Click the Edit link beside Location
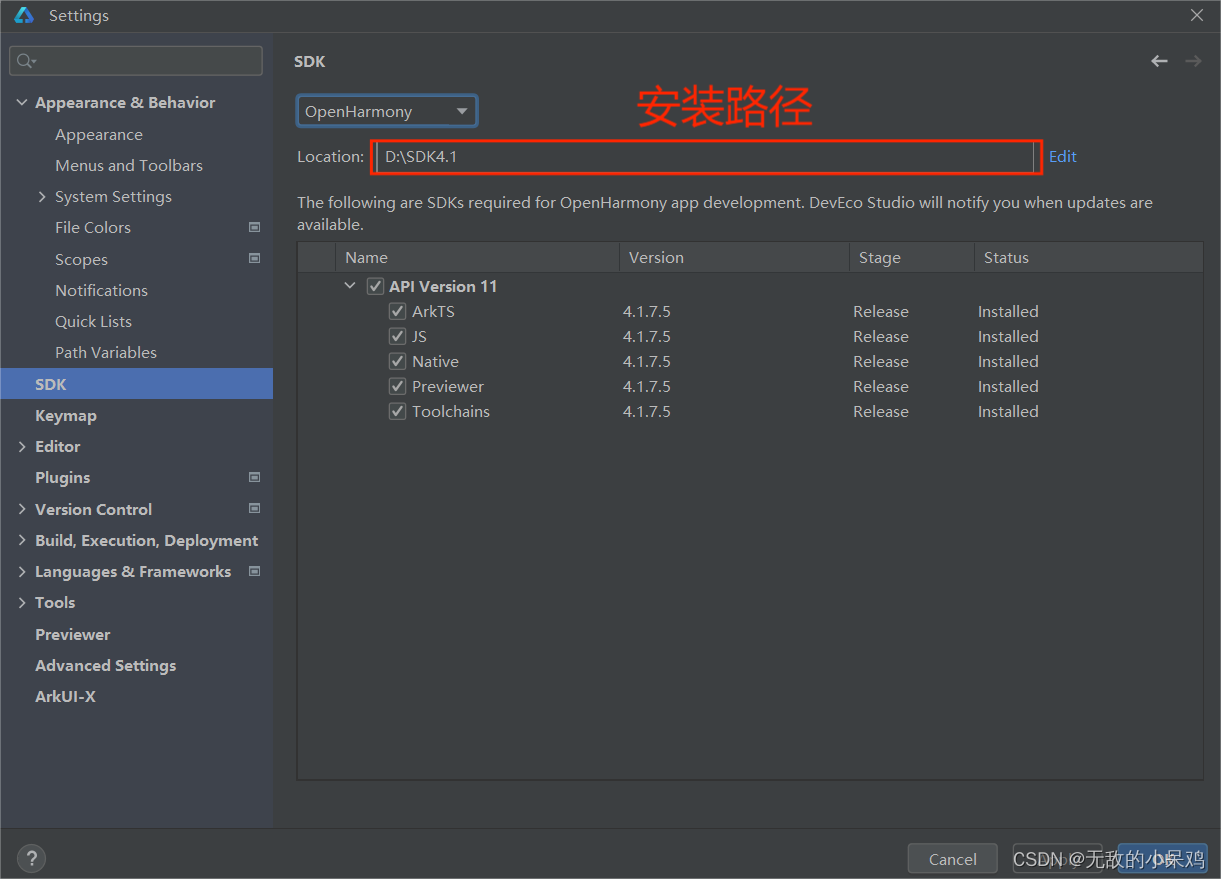The height and width of the screenshot is (879, 1221). point(1062,156)
